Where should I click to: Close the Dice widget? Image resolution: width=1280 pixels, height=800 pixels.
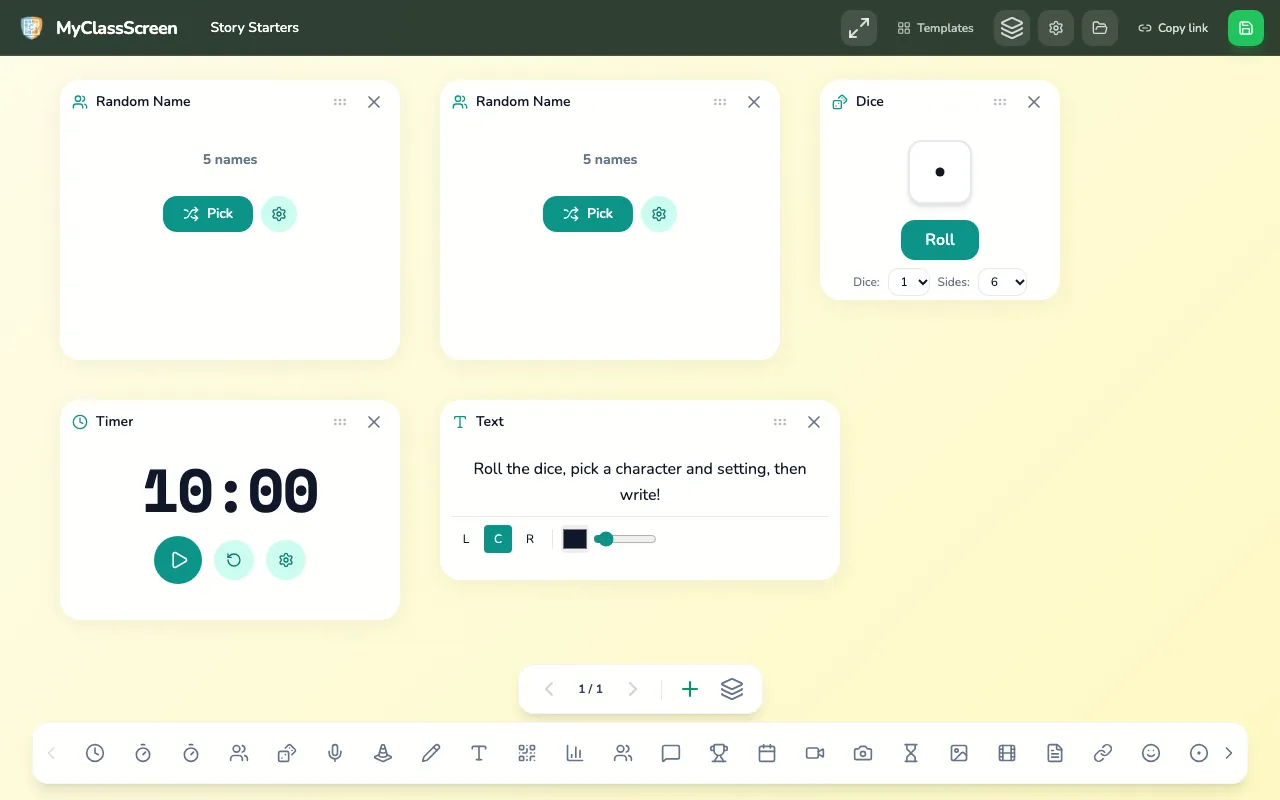pyautogui.click(x=1034, y=102)
